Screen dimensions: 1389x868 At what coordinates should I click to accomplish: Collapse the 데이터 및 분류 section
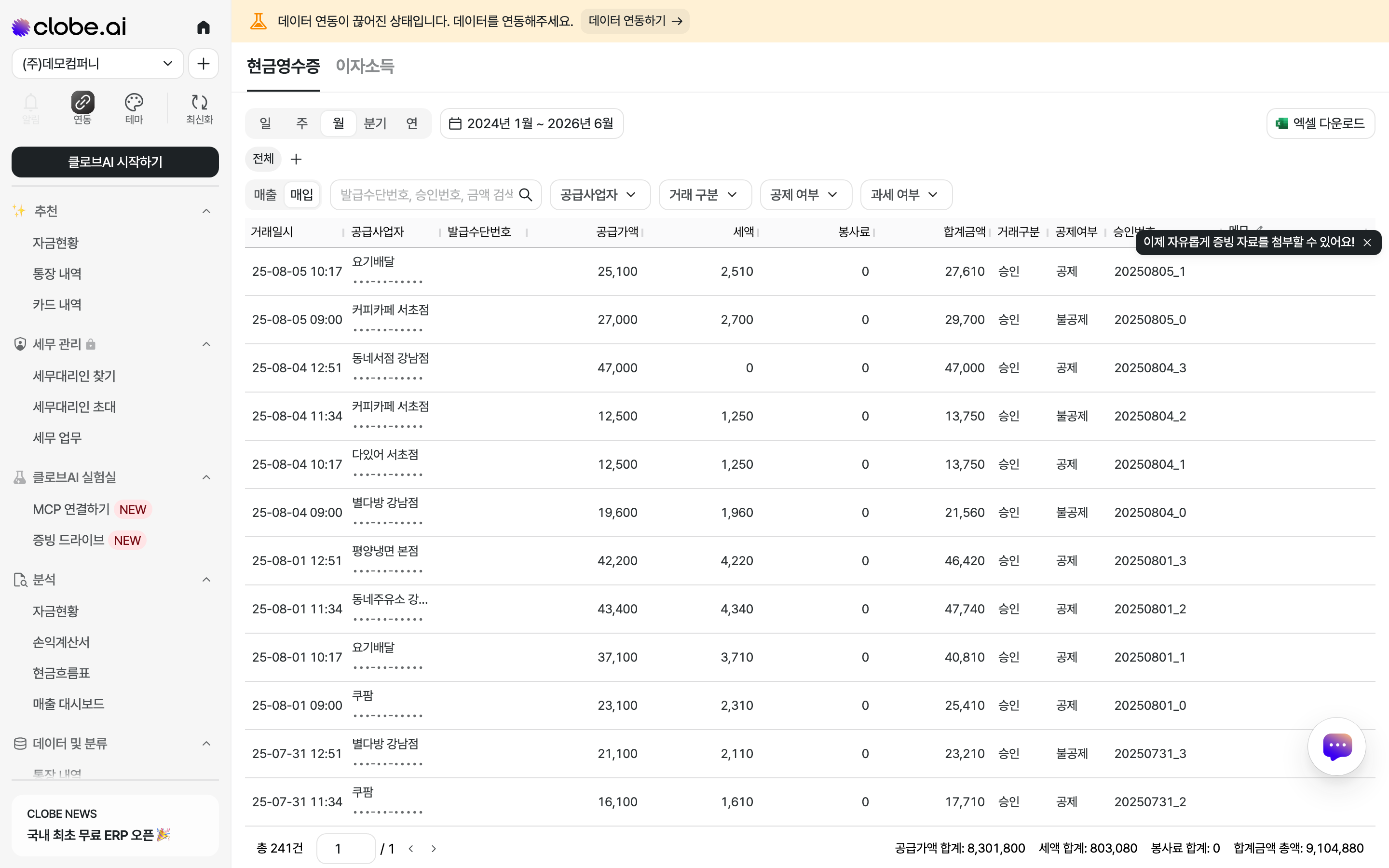[x=206, y=744]
